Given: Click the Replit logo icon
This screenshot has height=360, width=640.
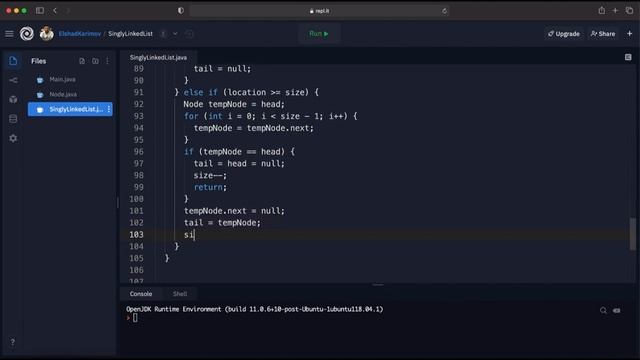Looking at the screenshot, I should (27, 34).
